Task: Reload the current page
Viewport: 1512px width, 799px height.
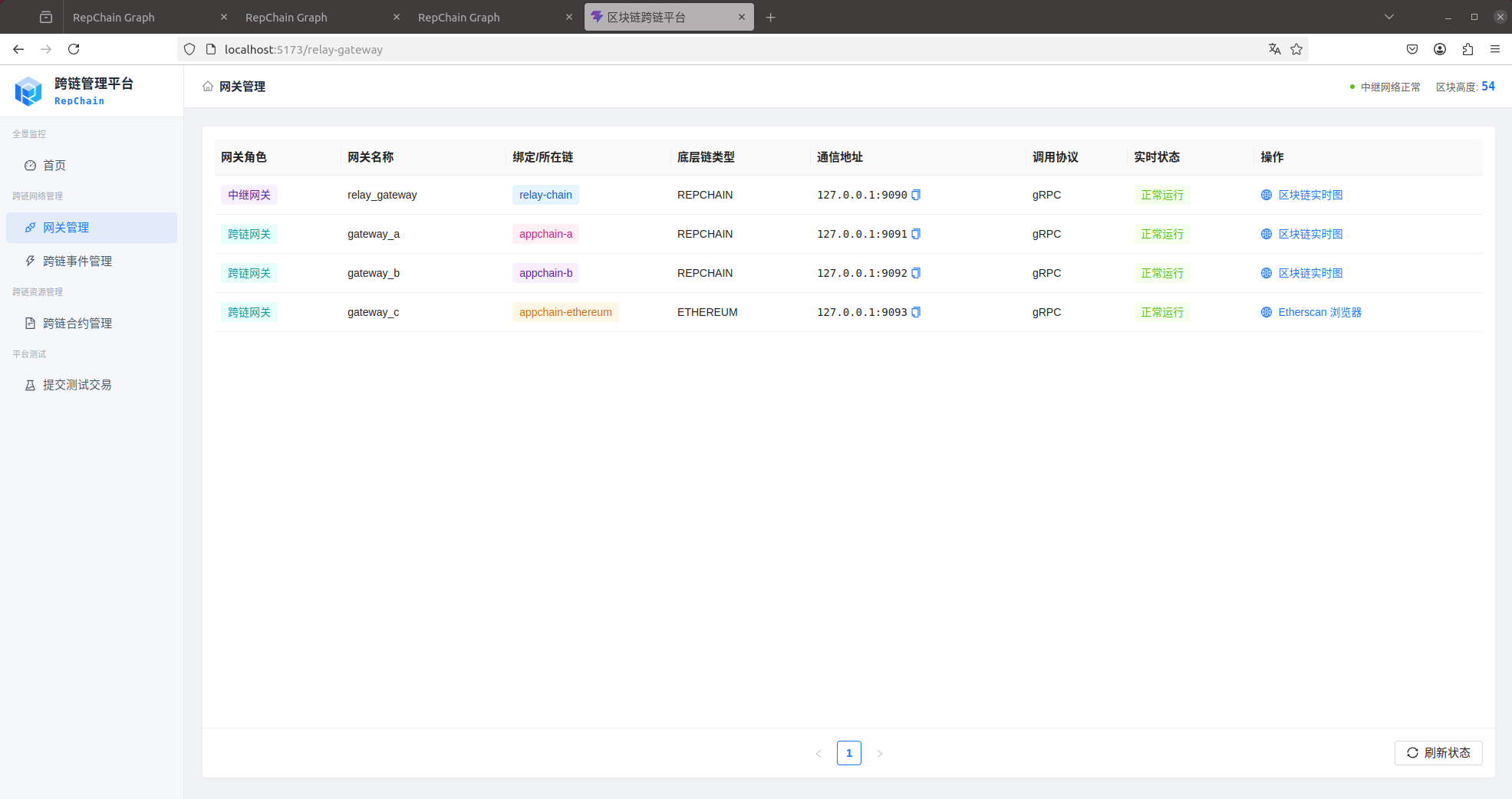Action: point(74,49)
